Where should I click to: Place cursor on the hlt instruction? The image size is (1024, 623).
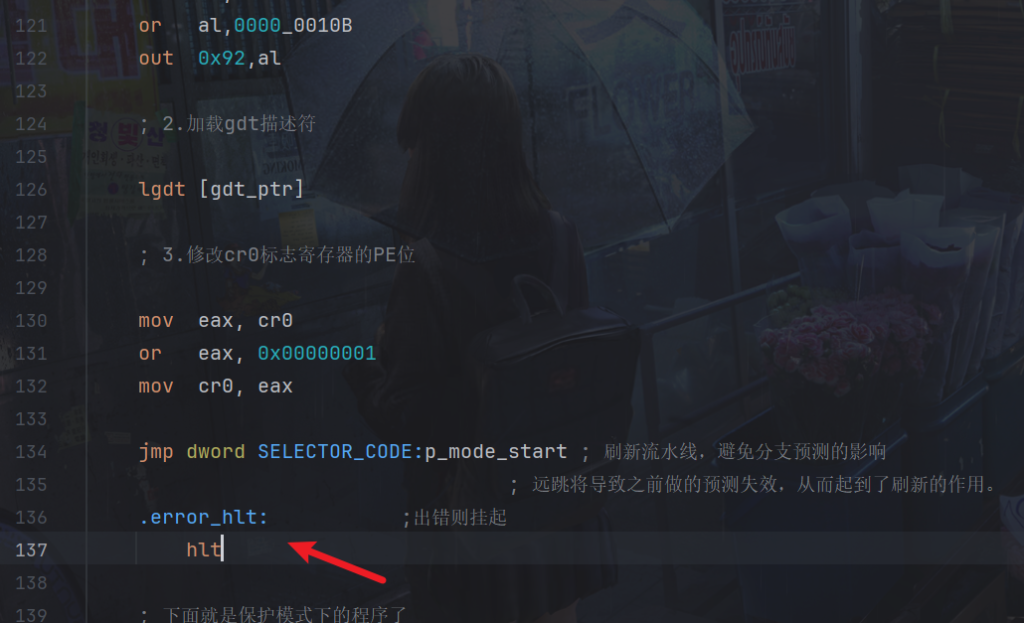(x=204, y=550)
